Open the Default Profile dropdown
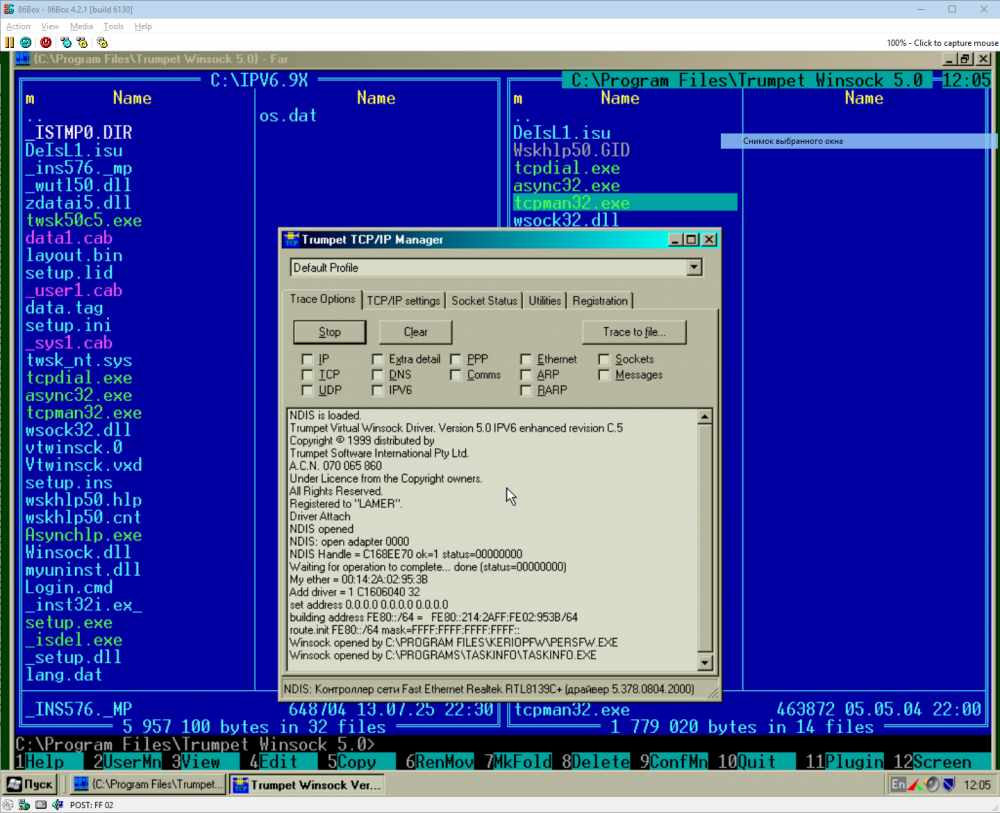The width and height of the screenshot is (1000, 813). tap(694, 268)
